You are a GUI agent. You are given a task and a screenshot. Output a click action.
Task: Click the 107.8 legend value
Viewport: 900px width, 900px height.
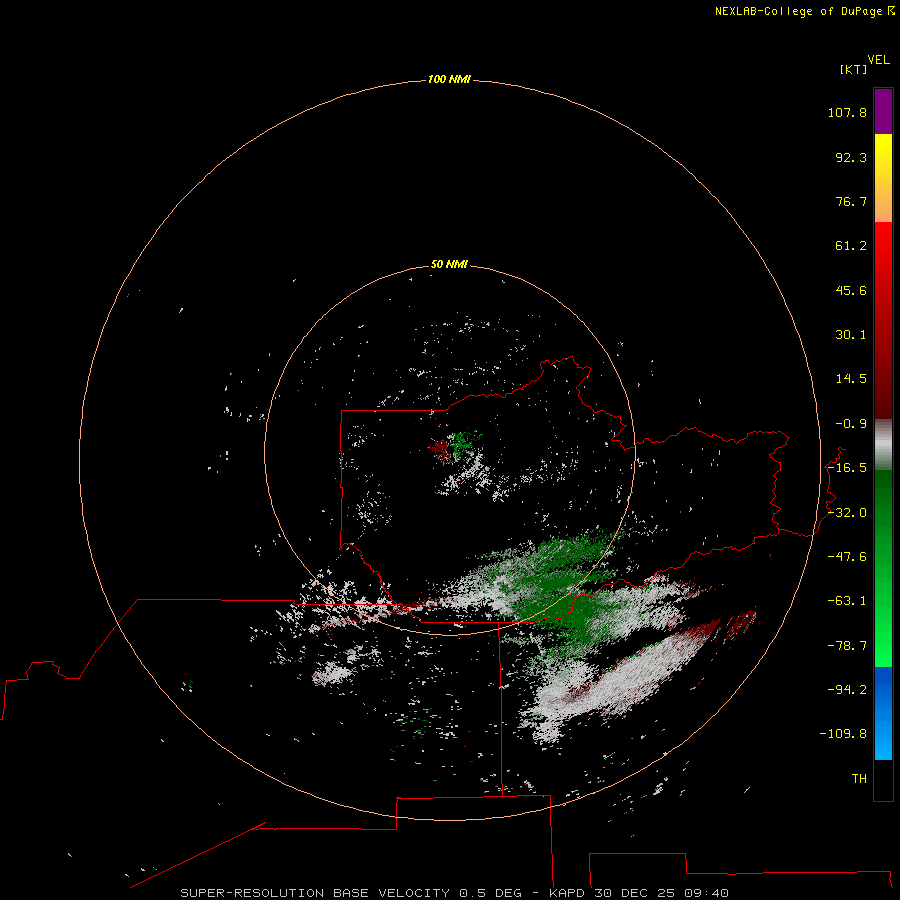click(847, 112)
